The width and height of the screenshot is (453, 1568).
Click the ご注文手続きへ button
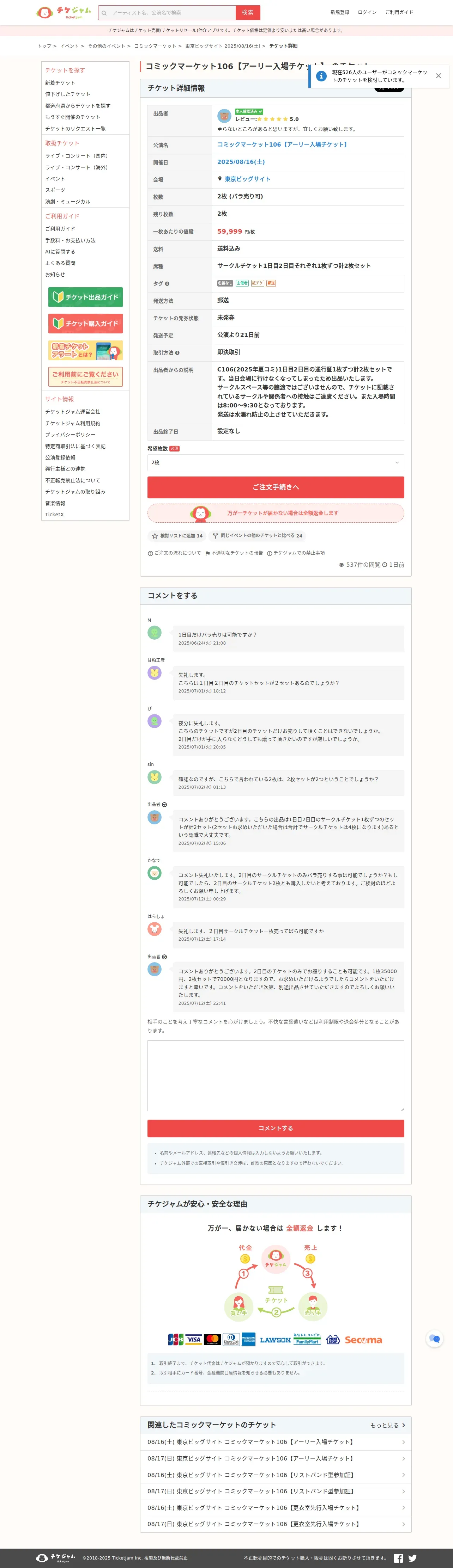pyautogui.click(x=276, y=487)
